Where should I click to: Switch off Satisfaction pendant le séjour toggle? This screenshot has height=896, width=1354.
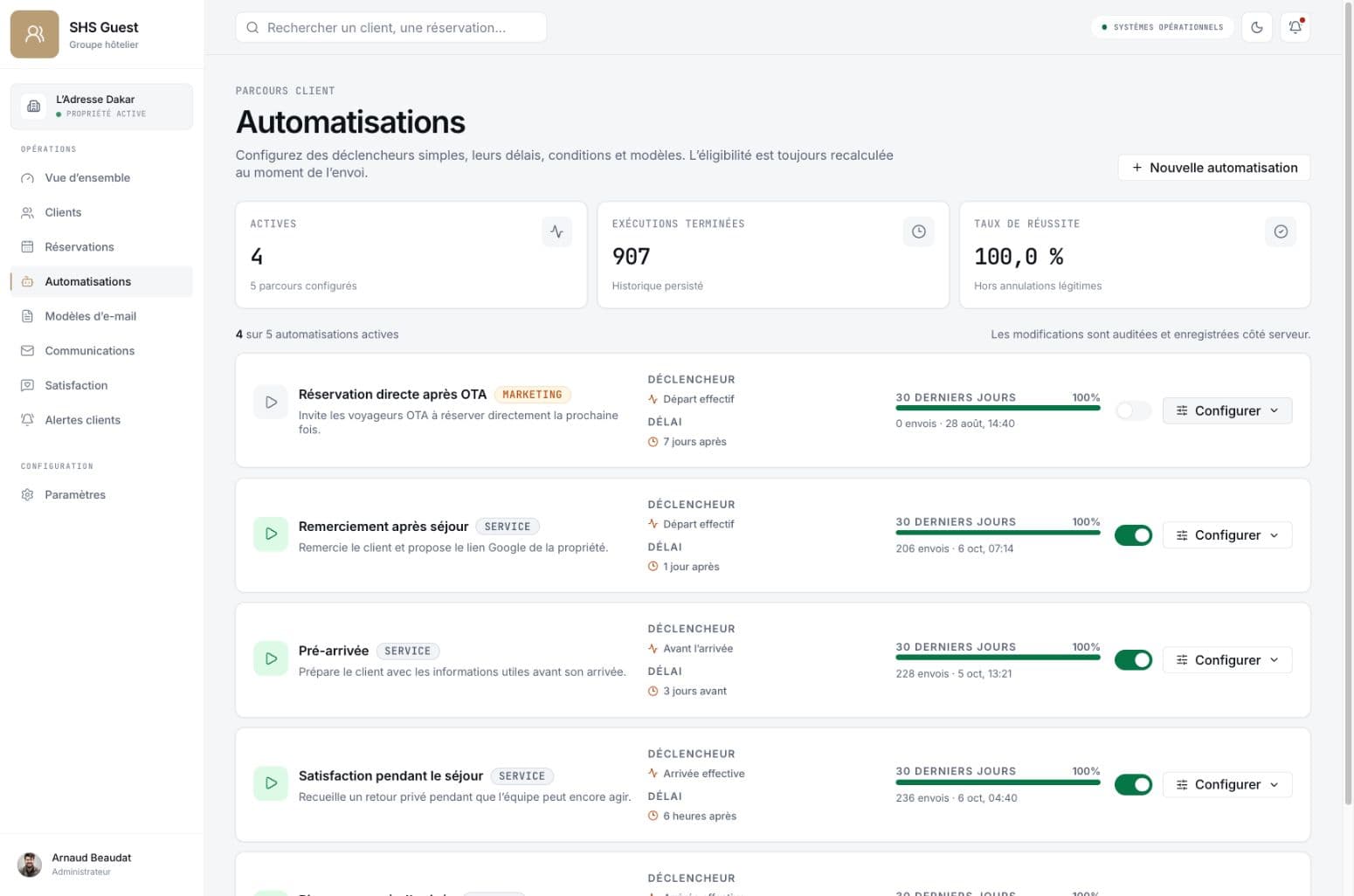click(x=1133, y=785)
